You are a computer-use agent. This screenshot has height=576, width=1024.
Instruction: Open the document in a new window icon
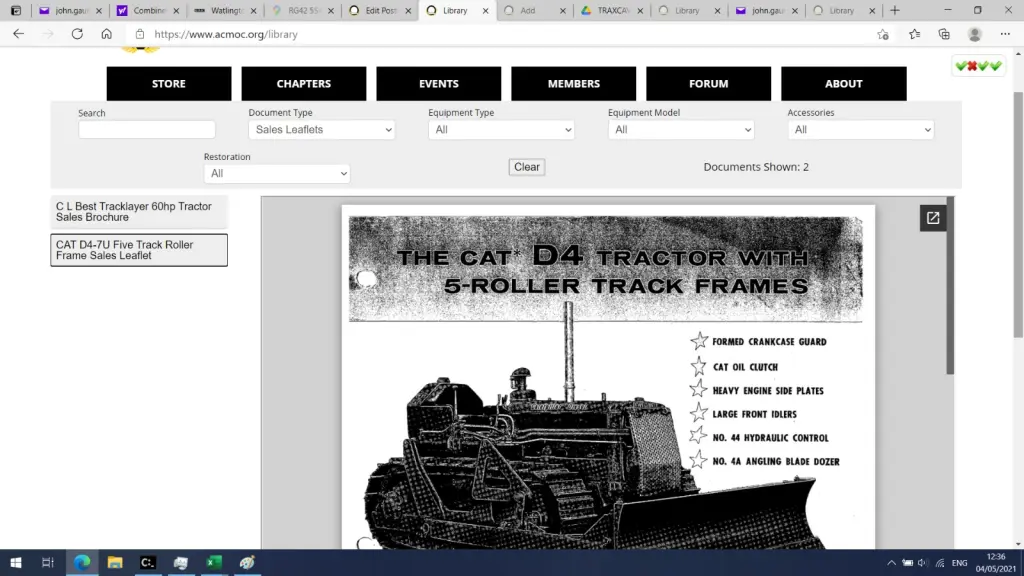pos(932,218)
